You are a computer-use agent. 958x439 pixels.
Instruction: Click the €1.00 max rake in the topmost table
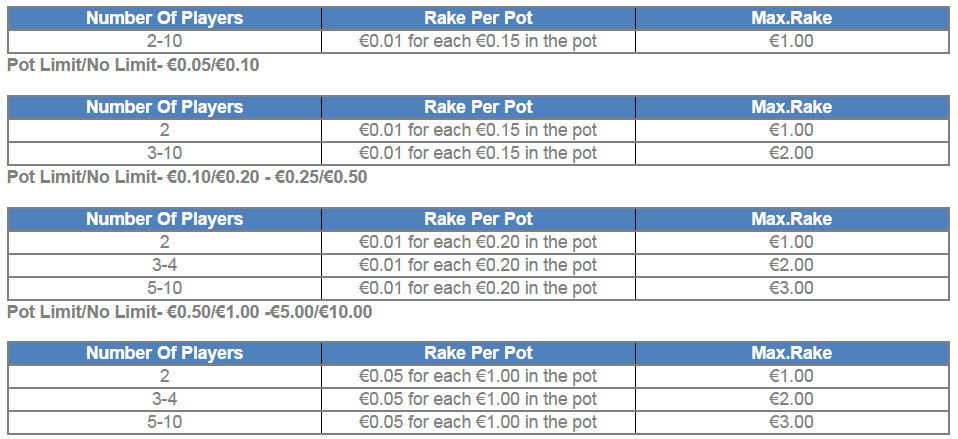coord(791,41)
